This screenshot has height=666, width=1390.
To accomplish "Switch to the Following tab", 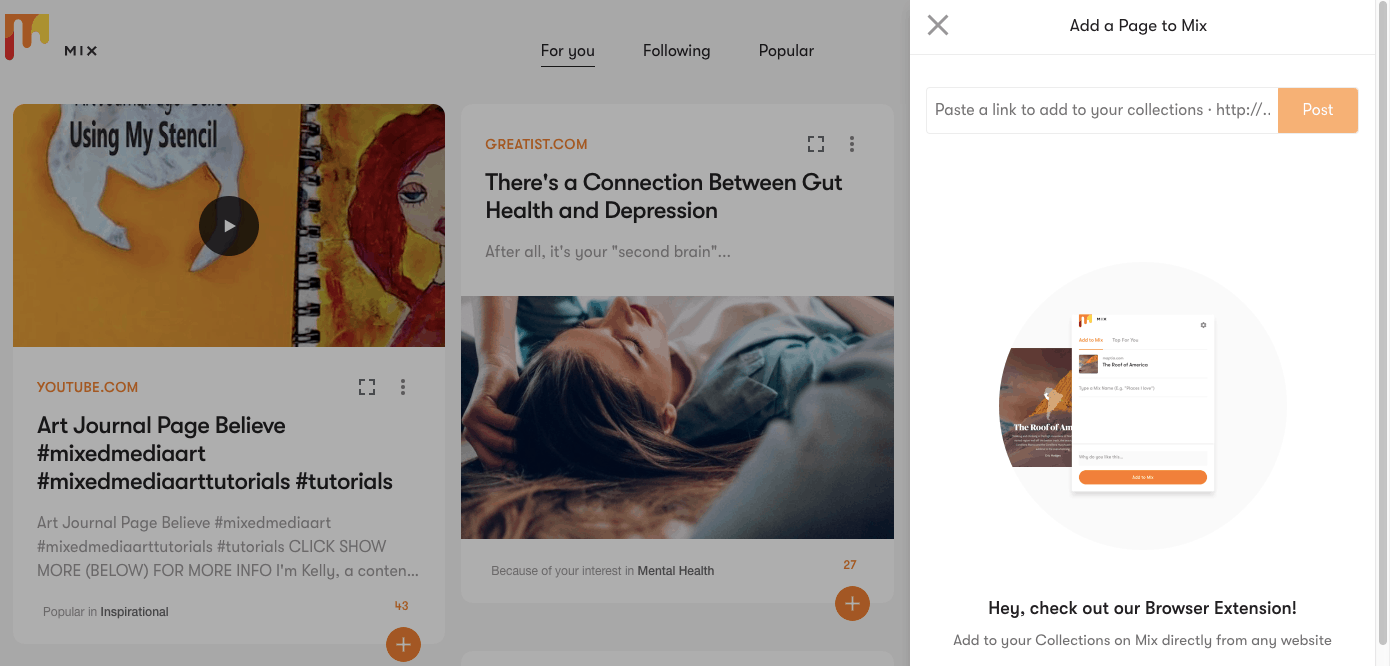I will click(677, 51).
